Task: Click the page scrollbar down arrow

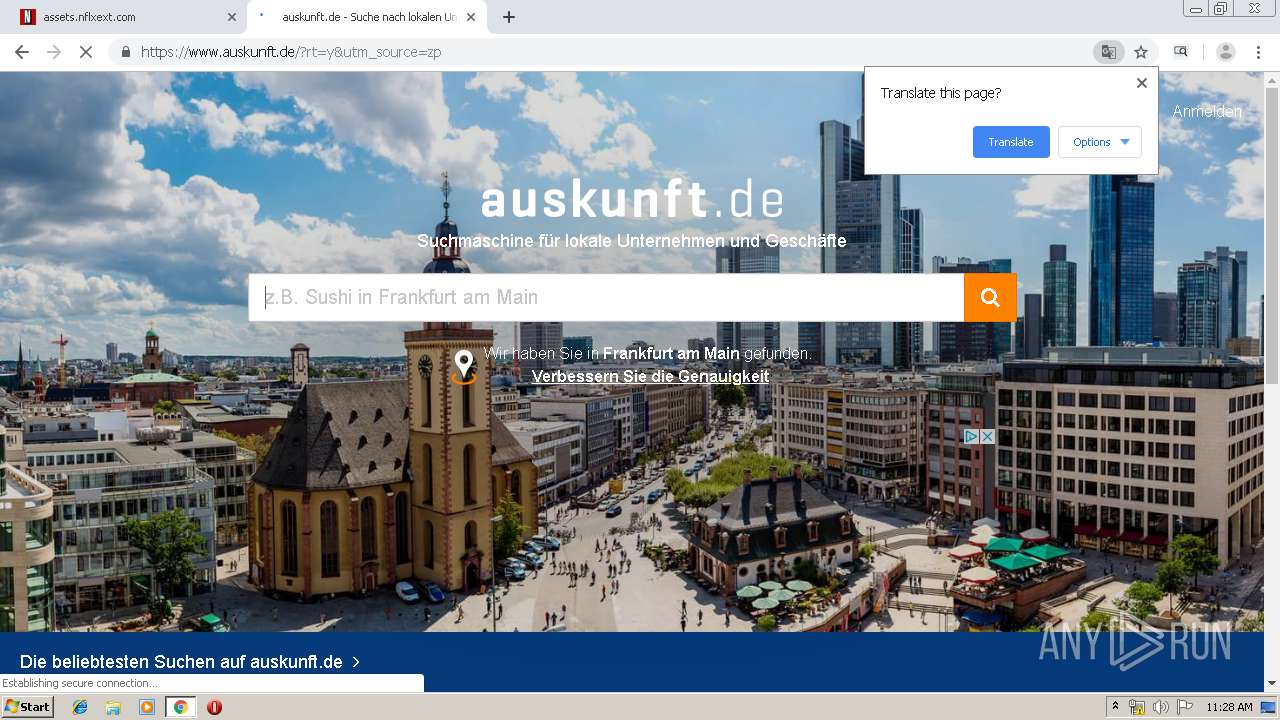Action: (x=1272, y=684)
